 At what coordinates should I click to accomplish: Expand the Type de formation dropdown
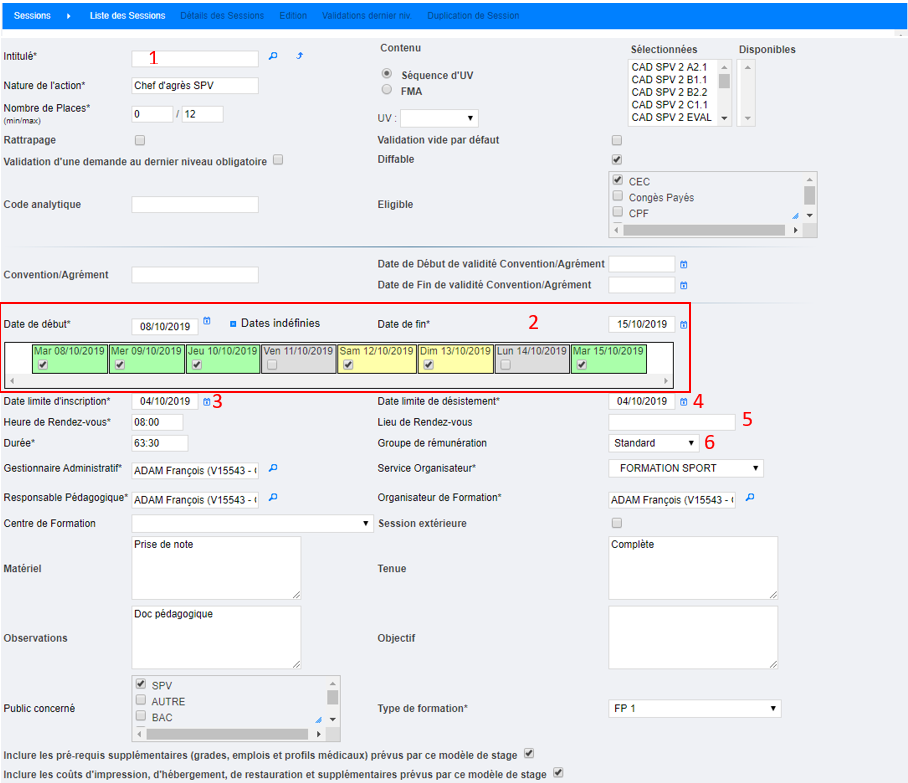pyautogui.click(x=694, y=708)
